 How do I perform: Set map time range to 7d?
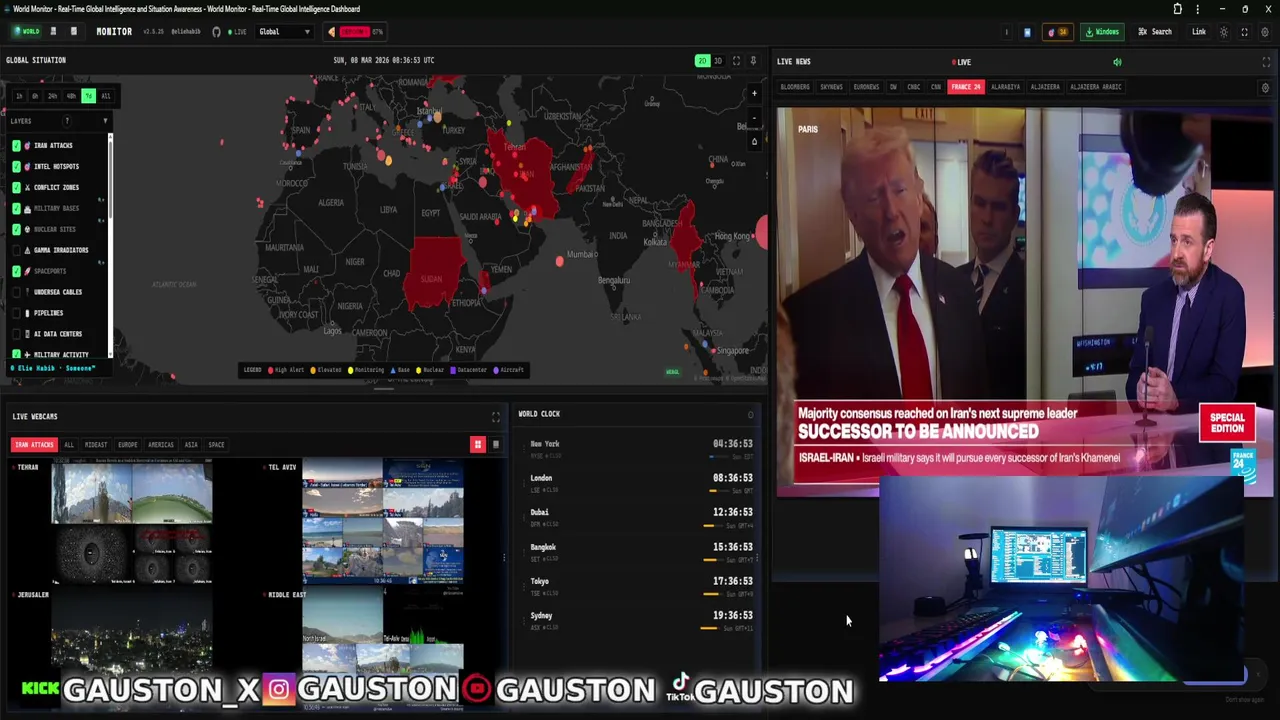point(88,96)
